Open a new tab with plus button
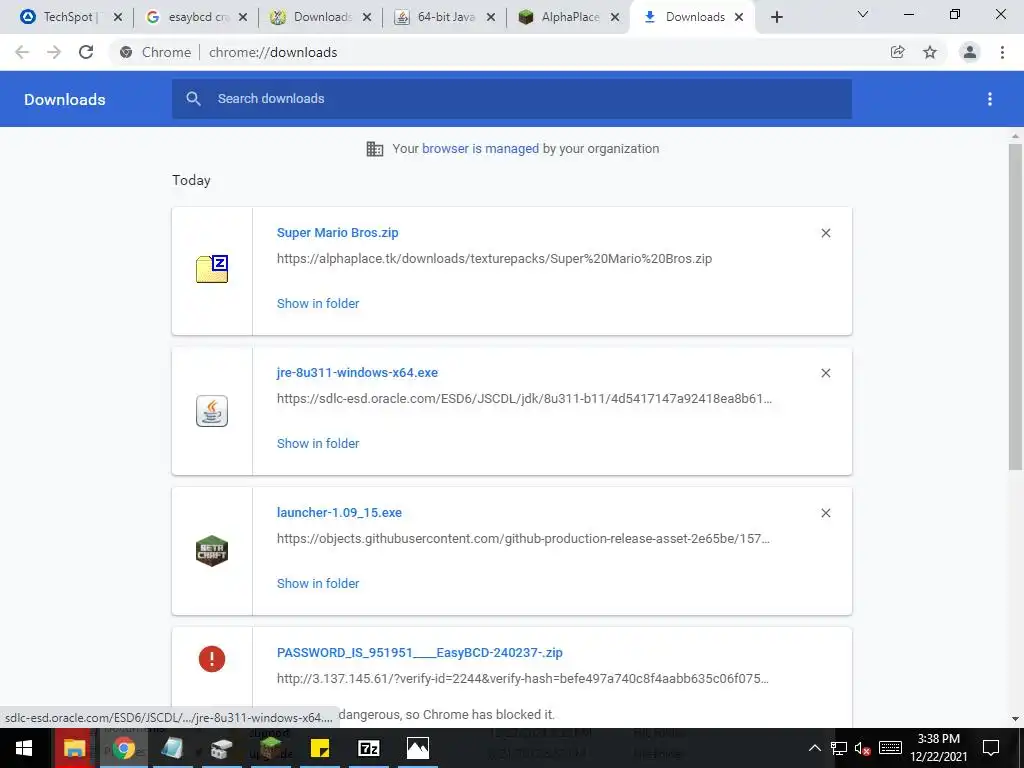 776,17
